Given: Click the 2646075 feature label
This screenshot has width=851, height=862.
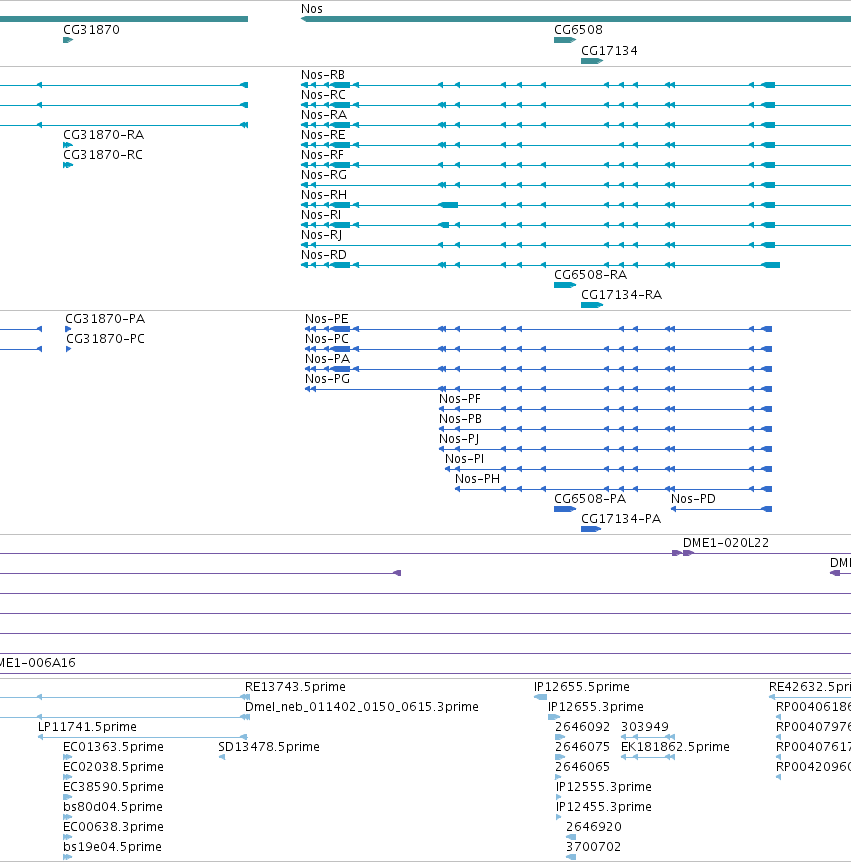Looking at the screenshot, I should pyautogui.click(x=583, y=747).
